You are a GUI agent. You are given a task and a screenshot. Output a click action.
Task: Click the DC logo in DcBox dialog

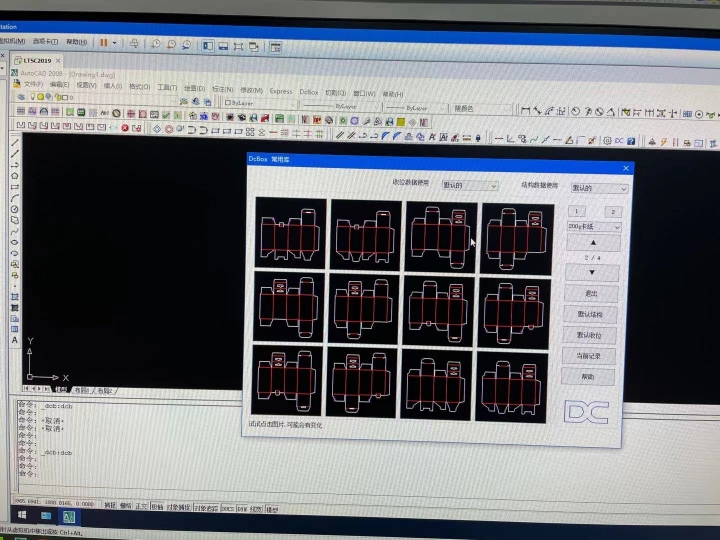(586, 412)
